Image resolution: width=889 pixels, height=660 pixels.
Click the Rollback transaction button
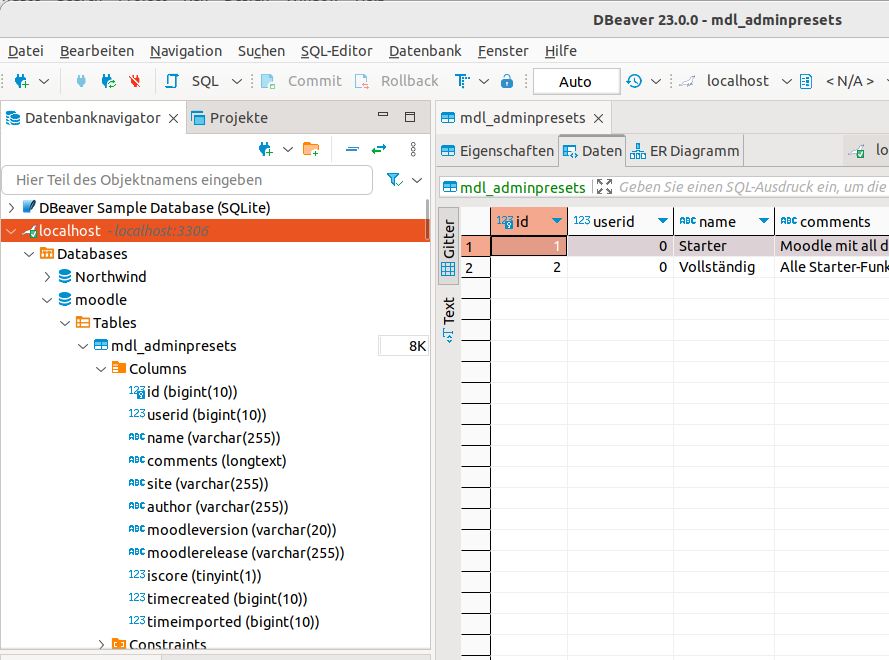(396, 81)
